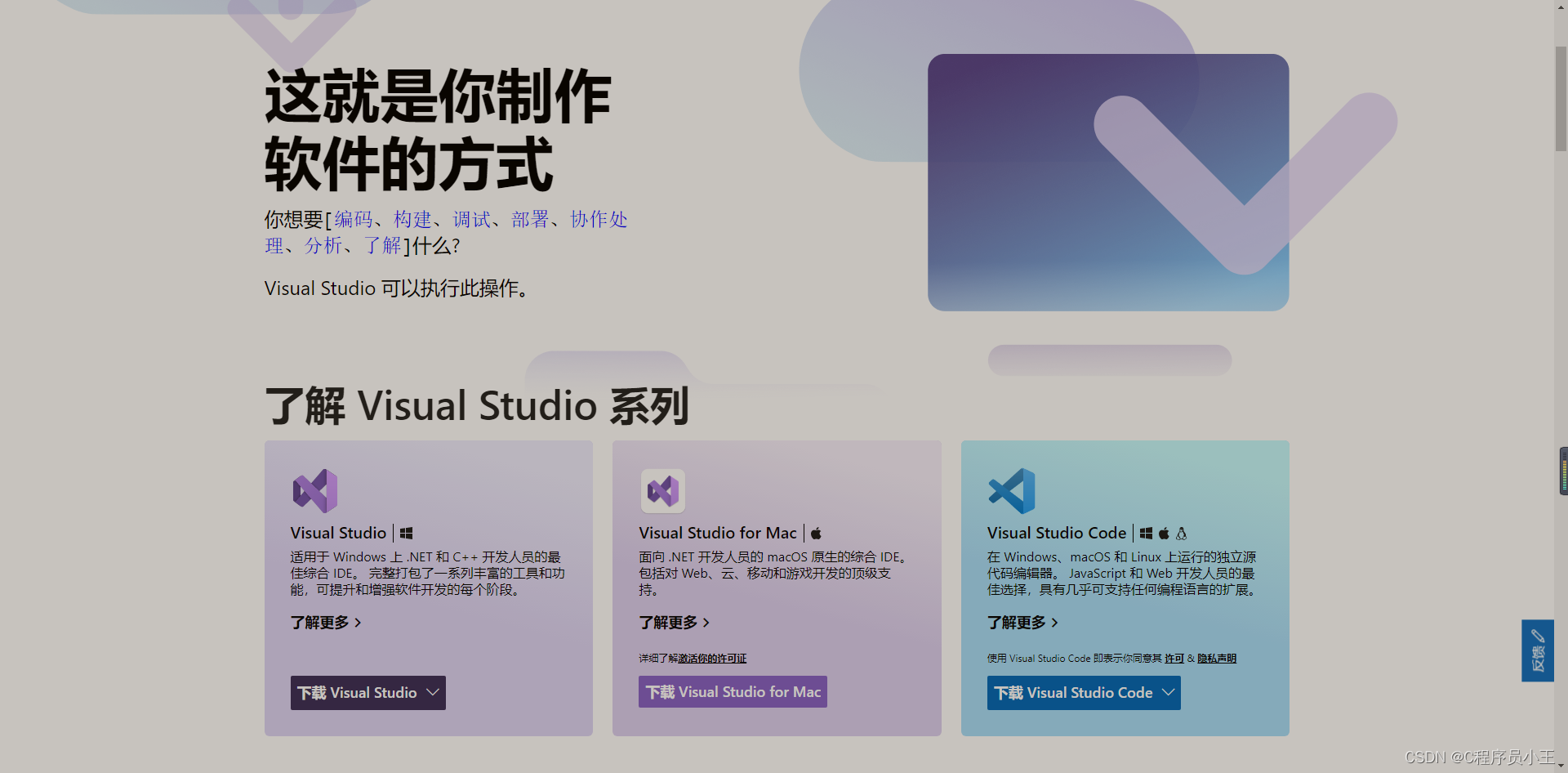Click Apple icon next to Visual Studio for Mac

coord(816,533)
